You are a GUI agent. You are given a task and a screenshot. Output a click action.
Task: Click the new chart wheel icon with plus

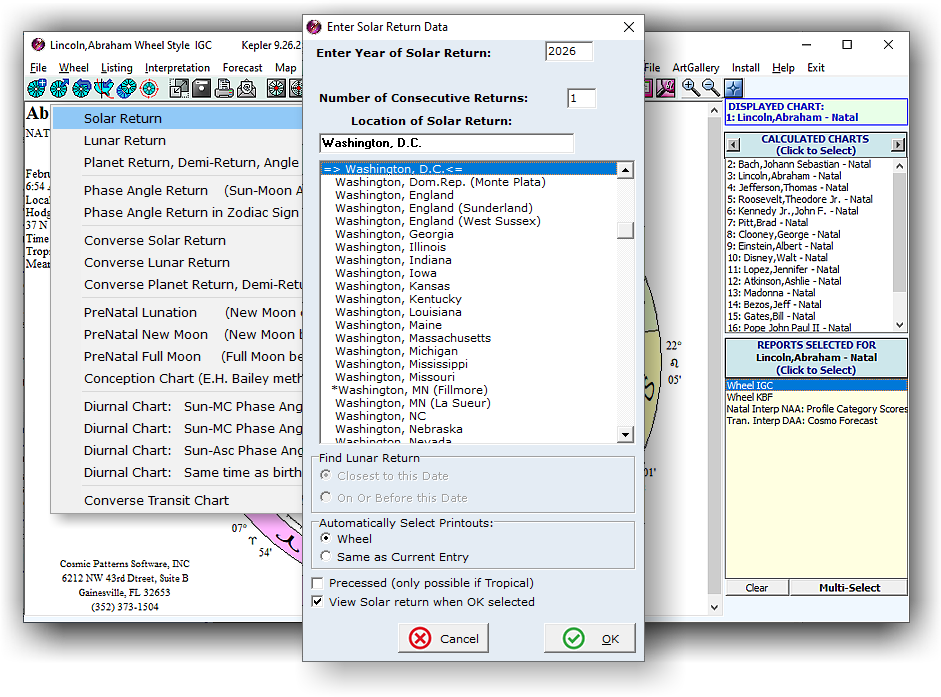click(37, 89)
